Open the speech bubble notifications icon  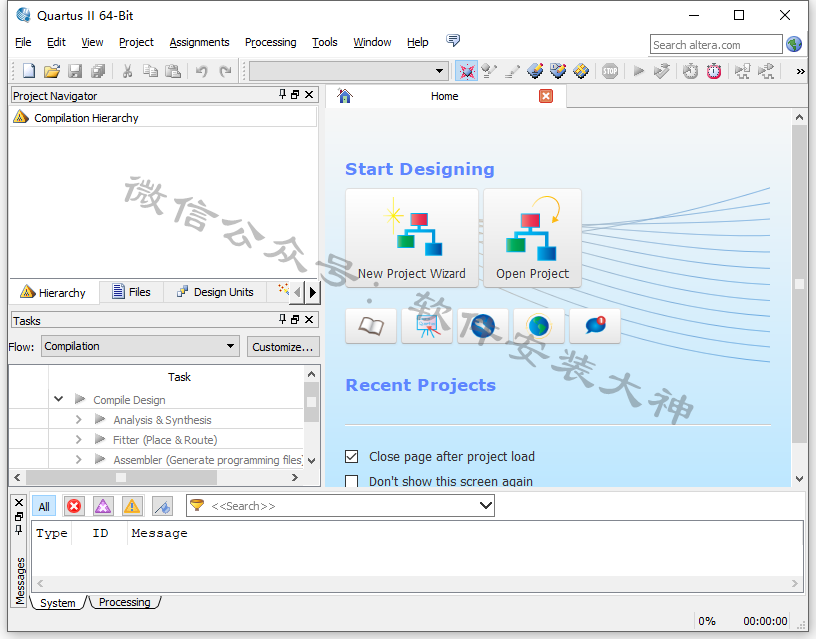pyautogui.click(x=595, y=326)
